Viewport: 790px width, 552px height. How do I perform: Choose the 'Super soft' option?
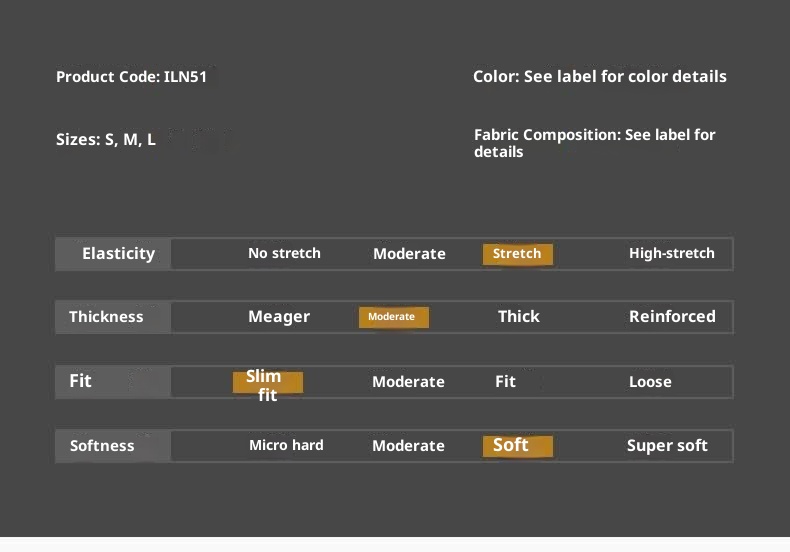[667, 446]
